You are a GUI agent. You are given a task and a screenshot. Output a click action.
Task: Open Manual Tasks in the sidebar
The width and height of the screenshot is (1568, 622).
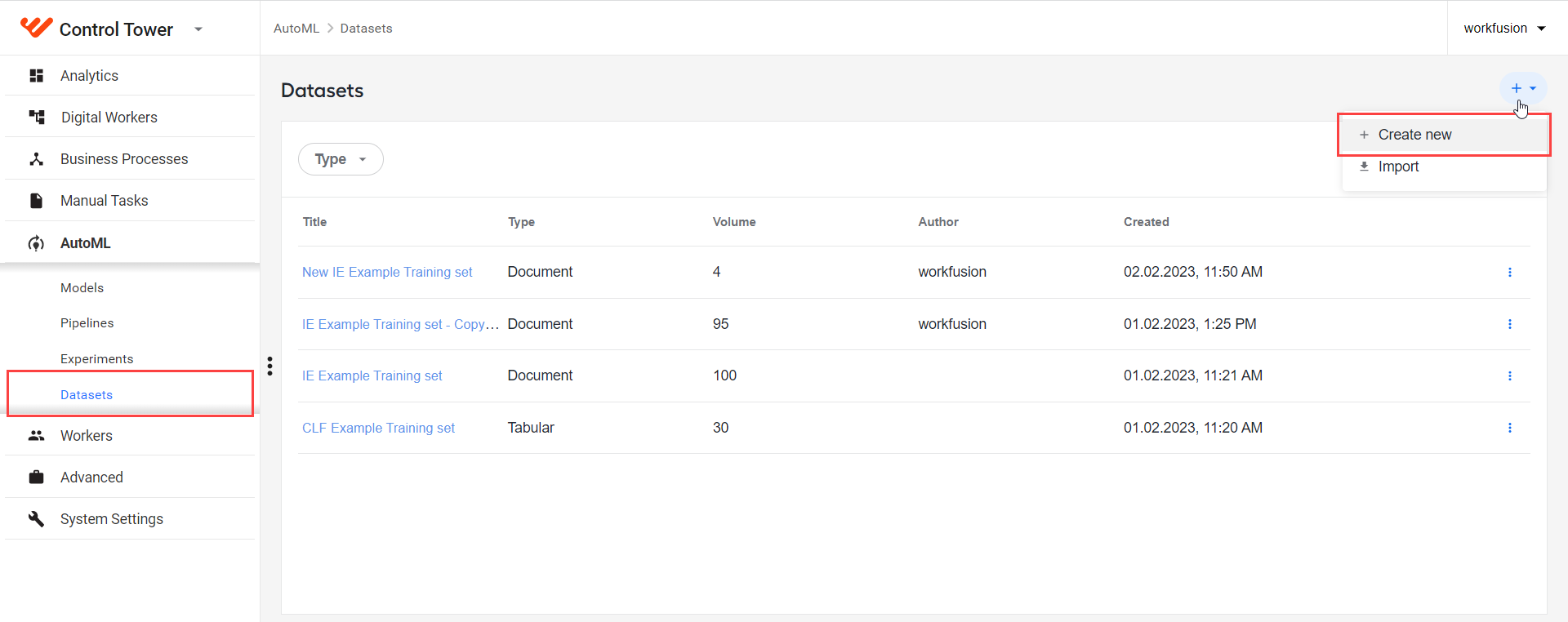coord(130,201)
